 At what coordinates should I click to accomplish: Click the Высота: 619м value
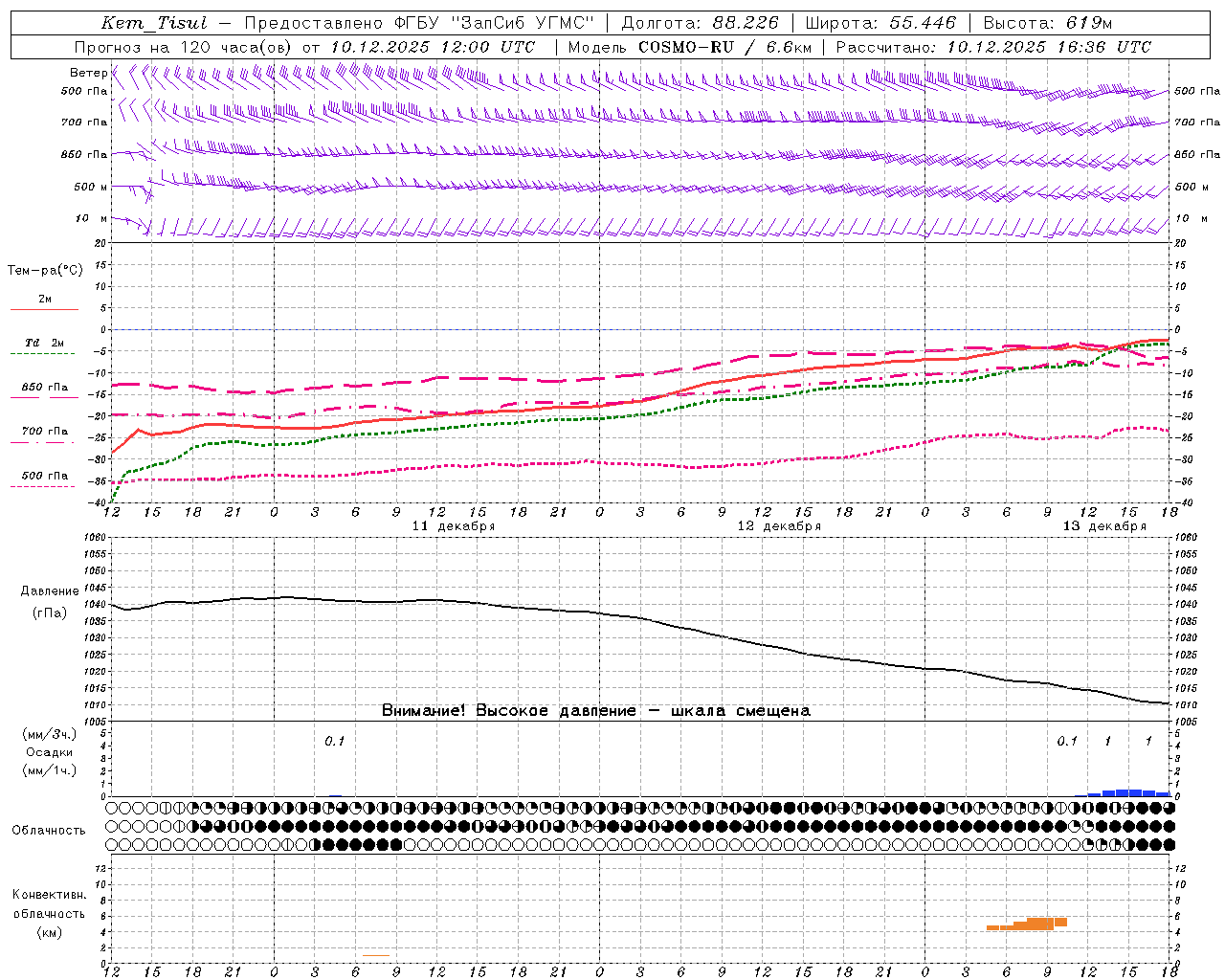(x=1048, y=23)
